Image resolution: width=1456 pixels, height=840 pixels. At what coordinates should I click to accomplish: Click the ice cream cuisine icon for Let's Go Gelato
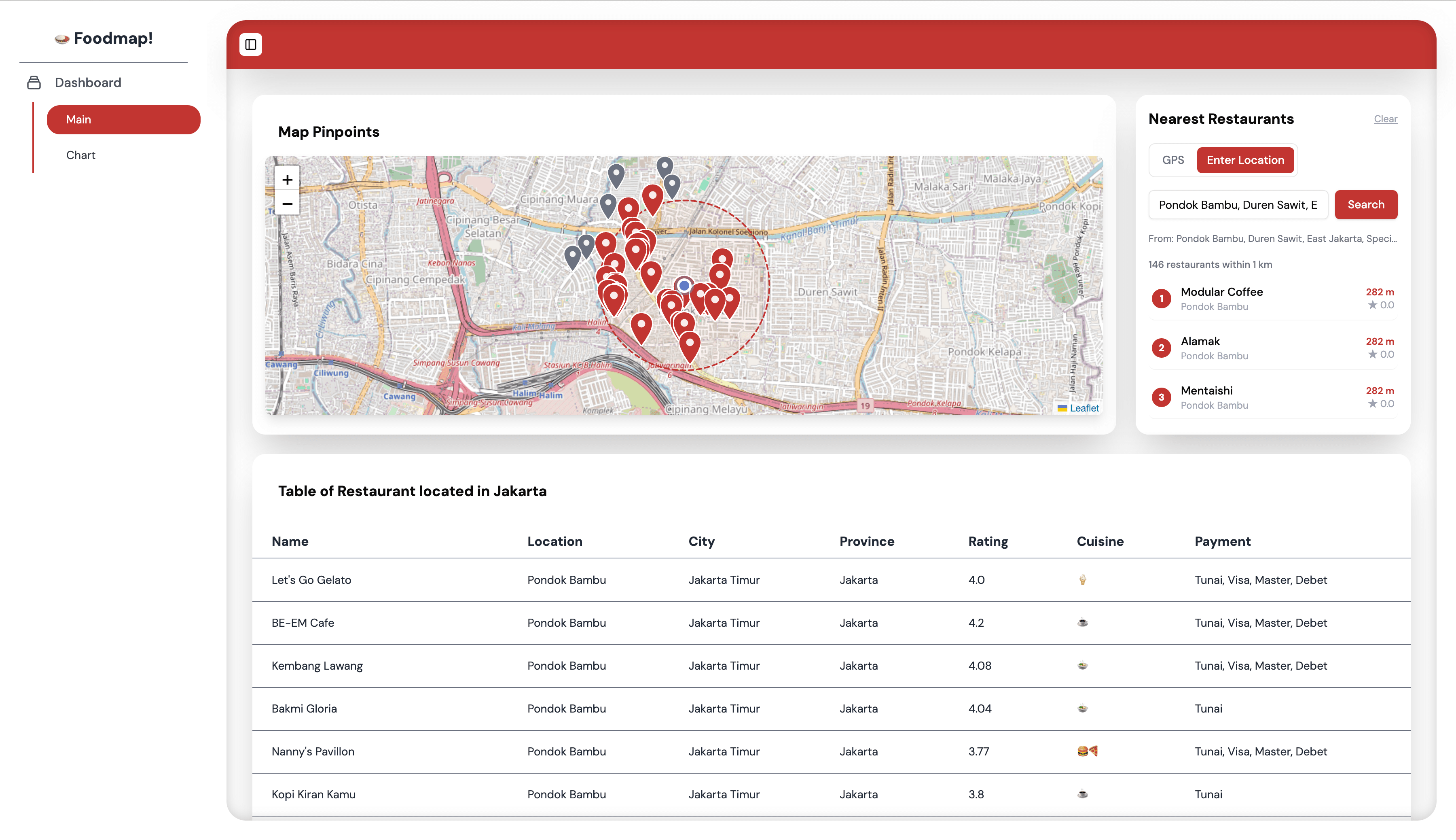1083,580
